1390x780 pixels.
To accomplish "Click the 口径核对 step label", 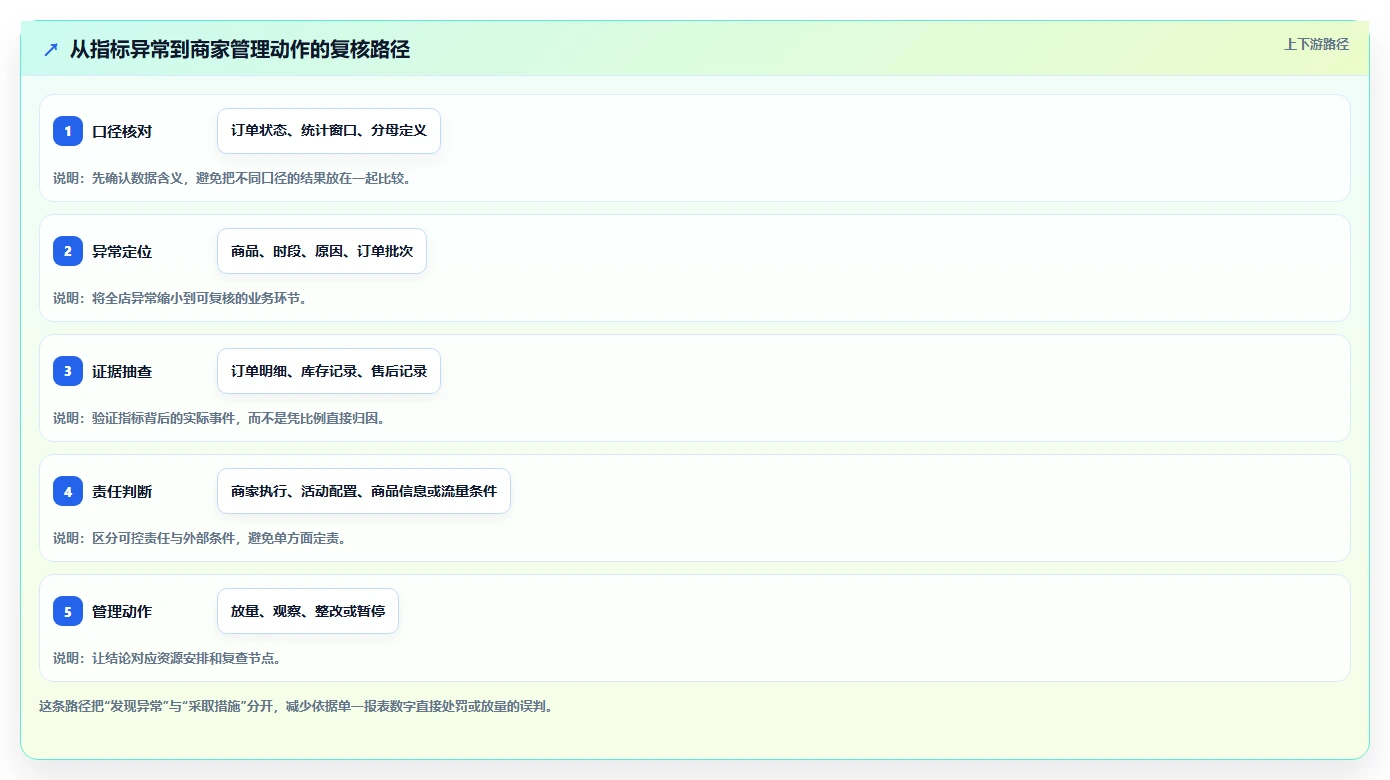I will [x=122, y=131].
